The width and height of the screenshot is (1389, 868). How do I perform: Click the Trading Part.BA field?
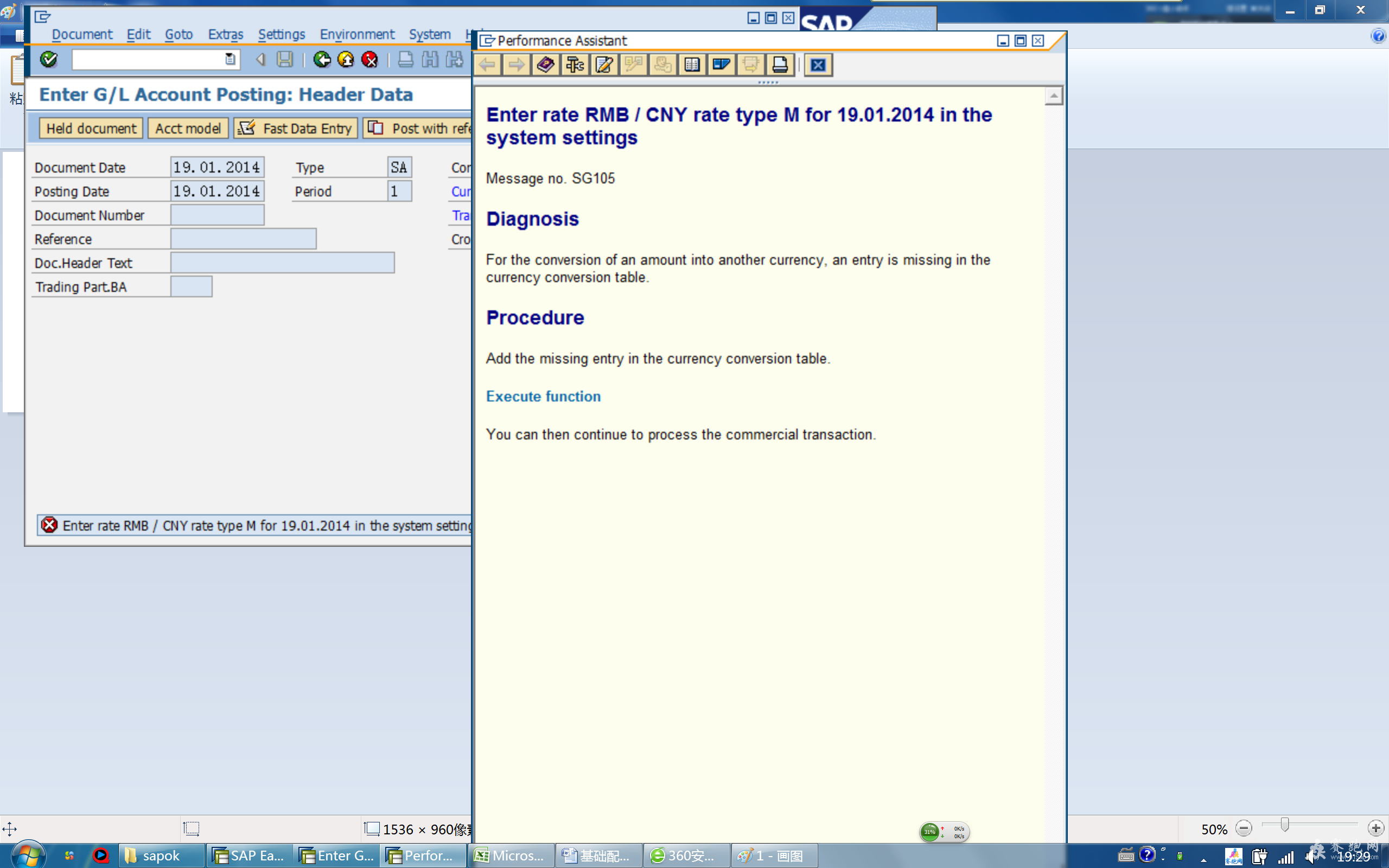click(x=191, y=286)
